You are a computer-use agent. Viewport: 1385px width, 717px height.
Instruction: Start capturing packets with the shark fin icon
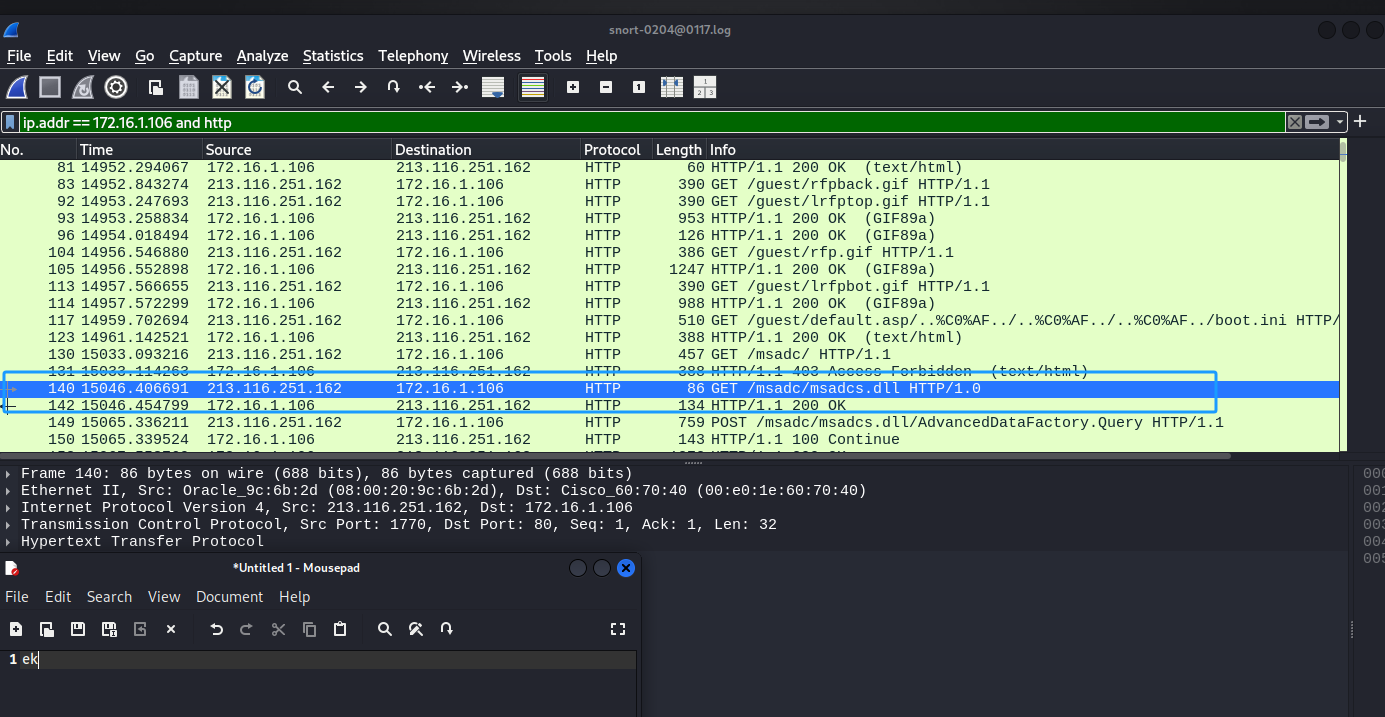coord(17,87)
